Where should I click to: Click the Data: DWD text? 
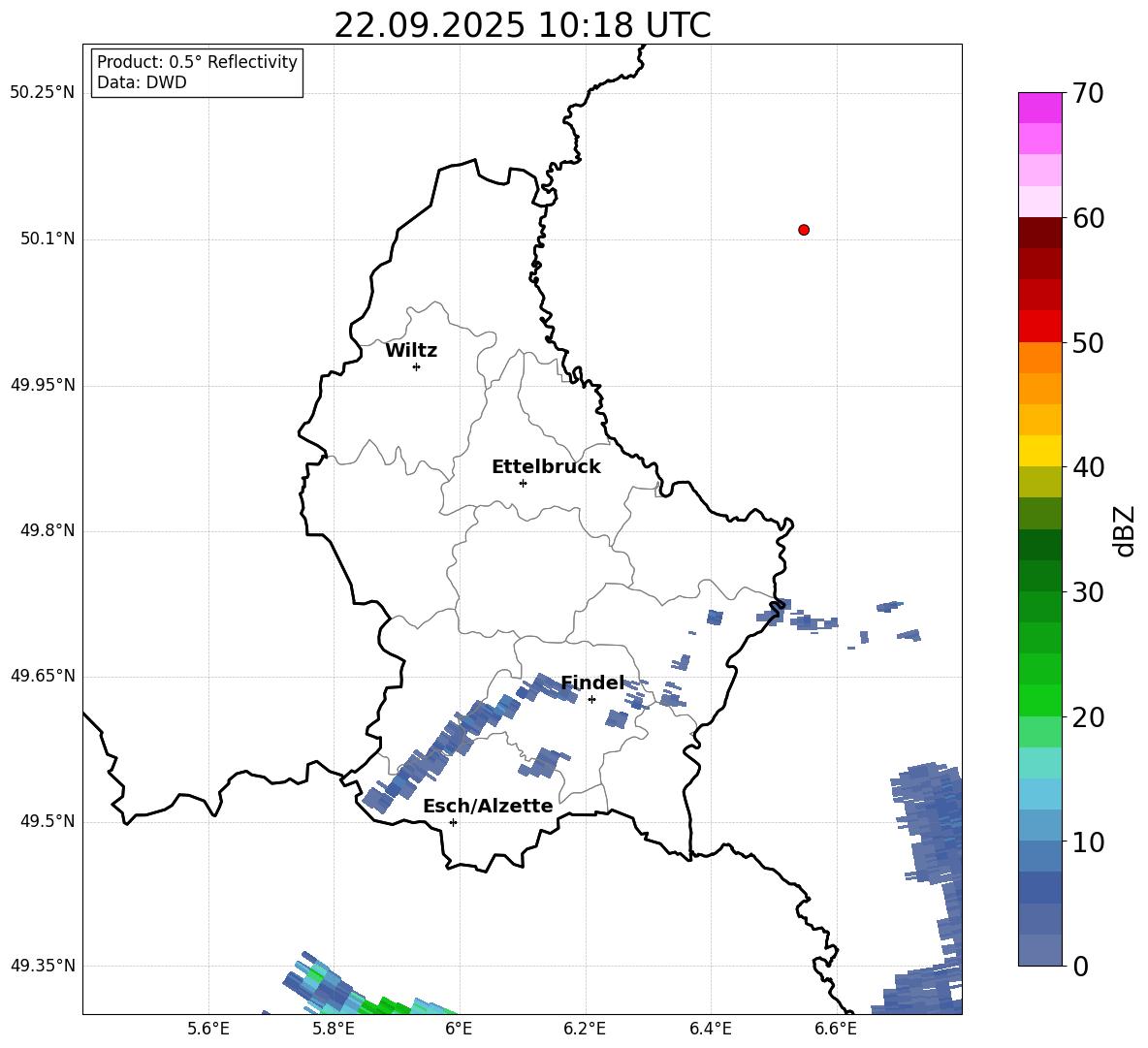(x=142, y=82)
